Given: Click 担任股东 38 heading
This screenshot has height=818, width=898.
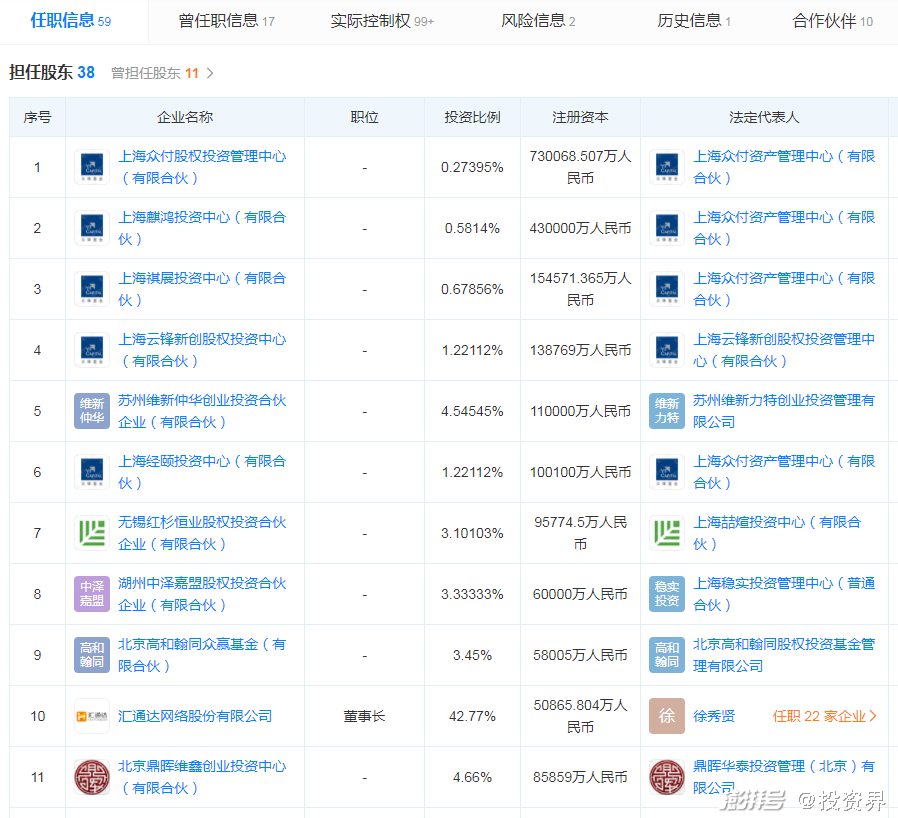Looking at the screenshot, I should (x=52, y=73).
